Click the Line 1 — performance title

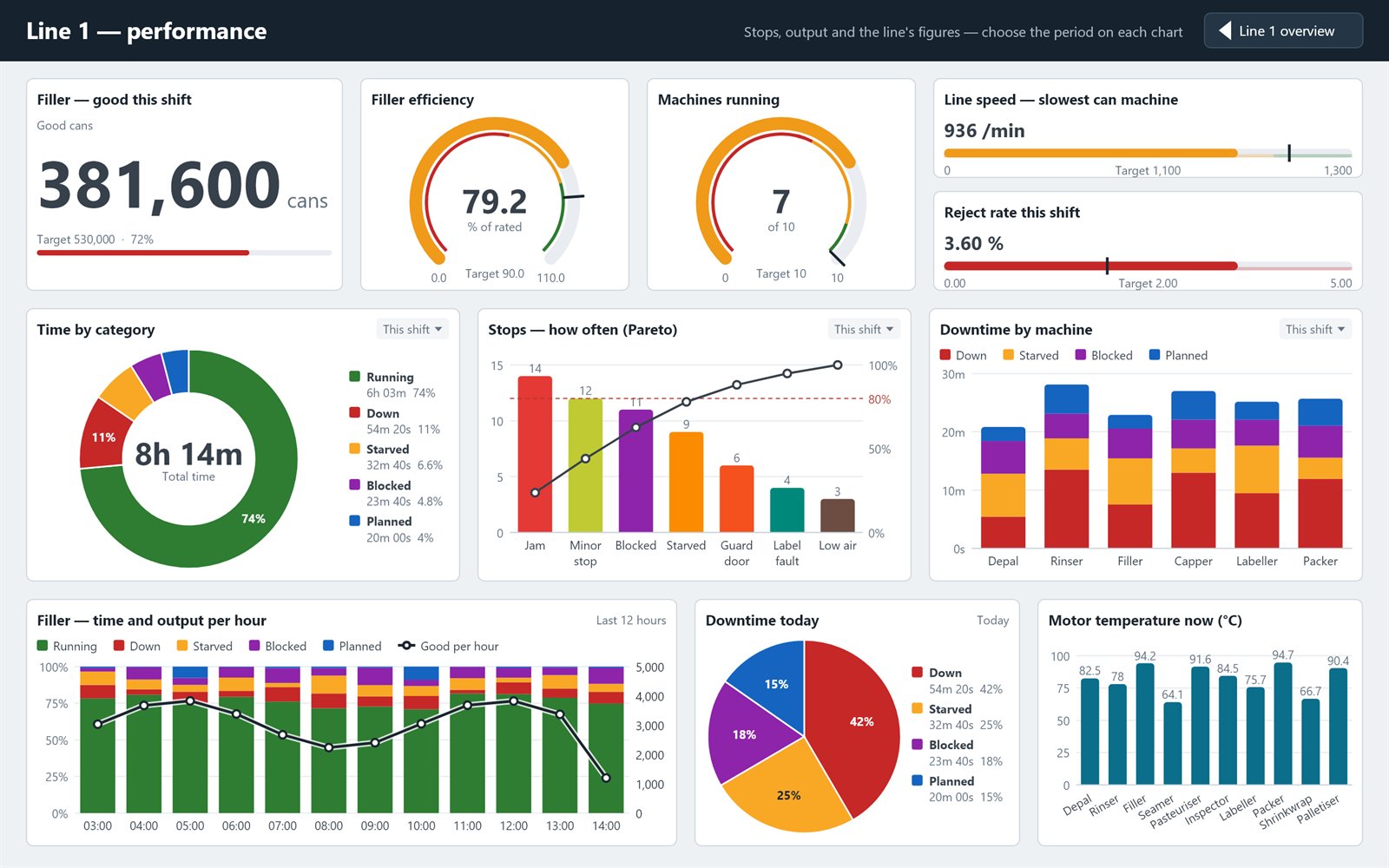[x=147, y=30]
